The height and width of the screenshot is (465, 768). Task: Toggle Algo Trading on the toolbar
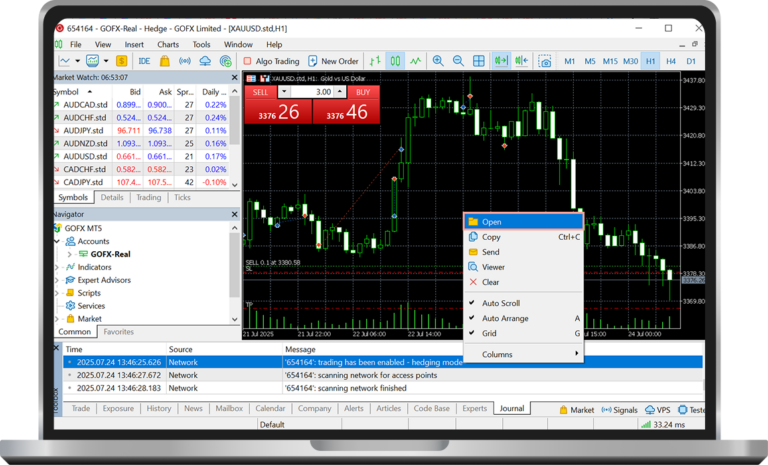[x=271, y=61]
